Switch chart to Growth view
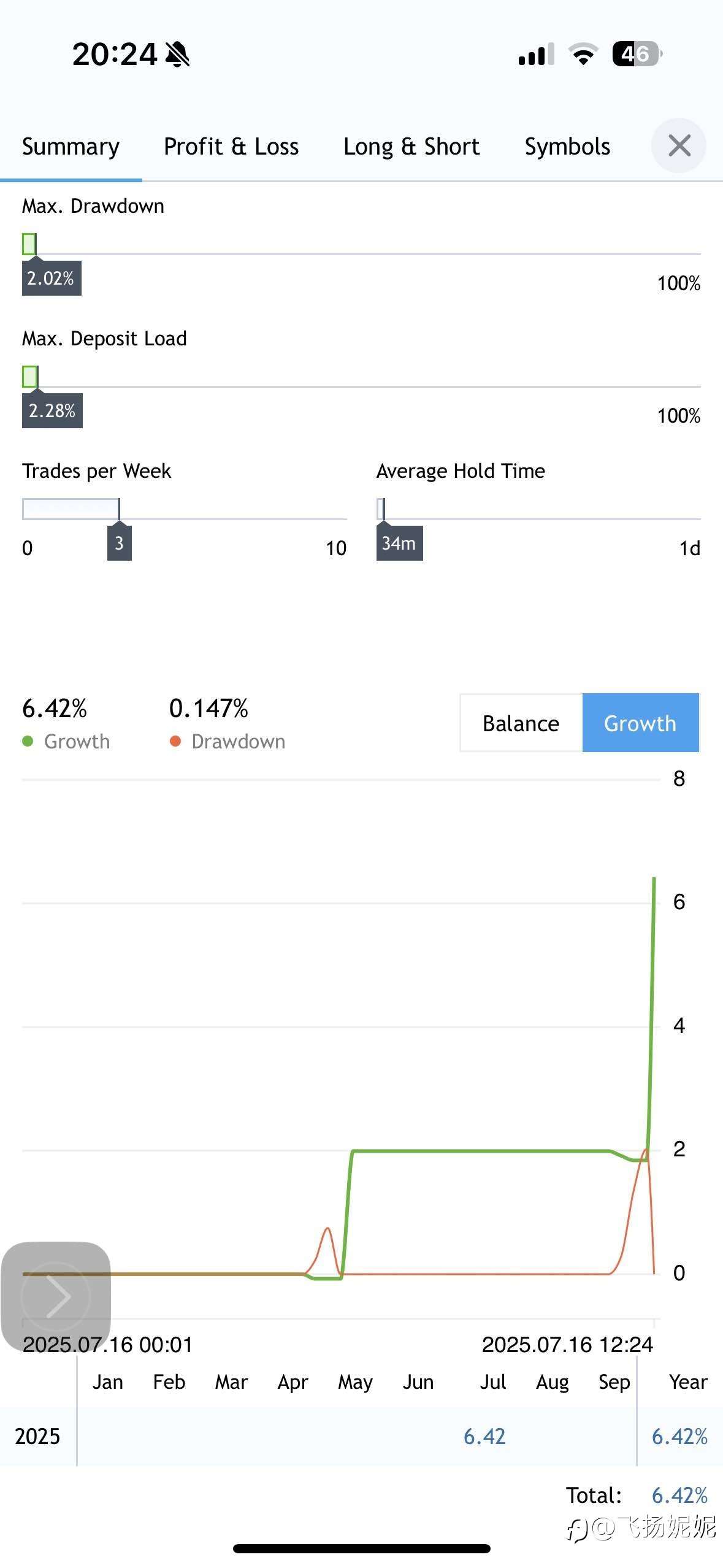The height and width of the screenshot is (1568, 723). coord(640,723)
